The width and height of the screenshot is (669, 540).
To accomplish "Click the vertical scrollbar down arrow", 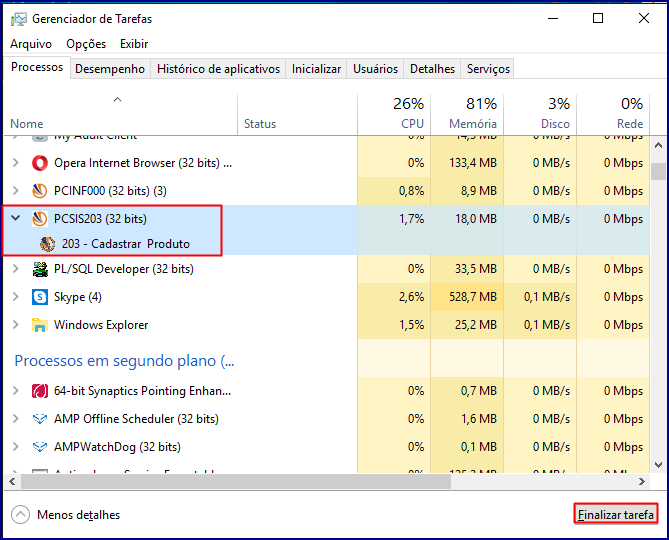I will (658, 465).
